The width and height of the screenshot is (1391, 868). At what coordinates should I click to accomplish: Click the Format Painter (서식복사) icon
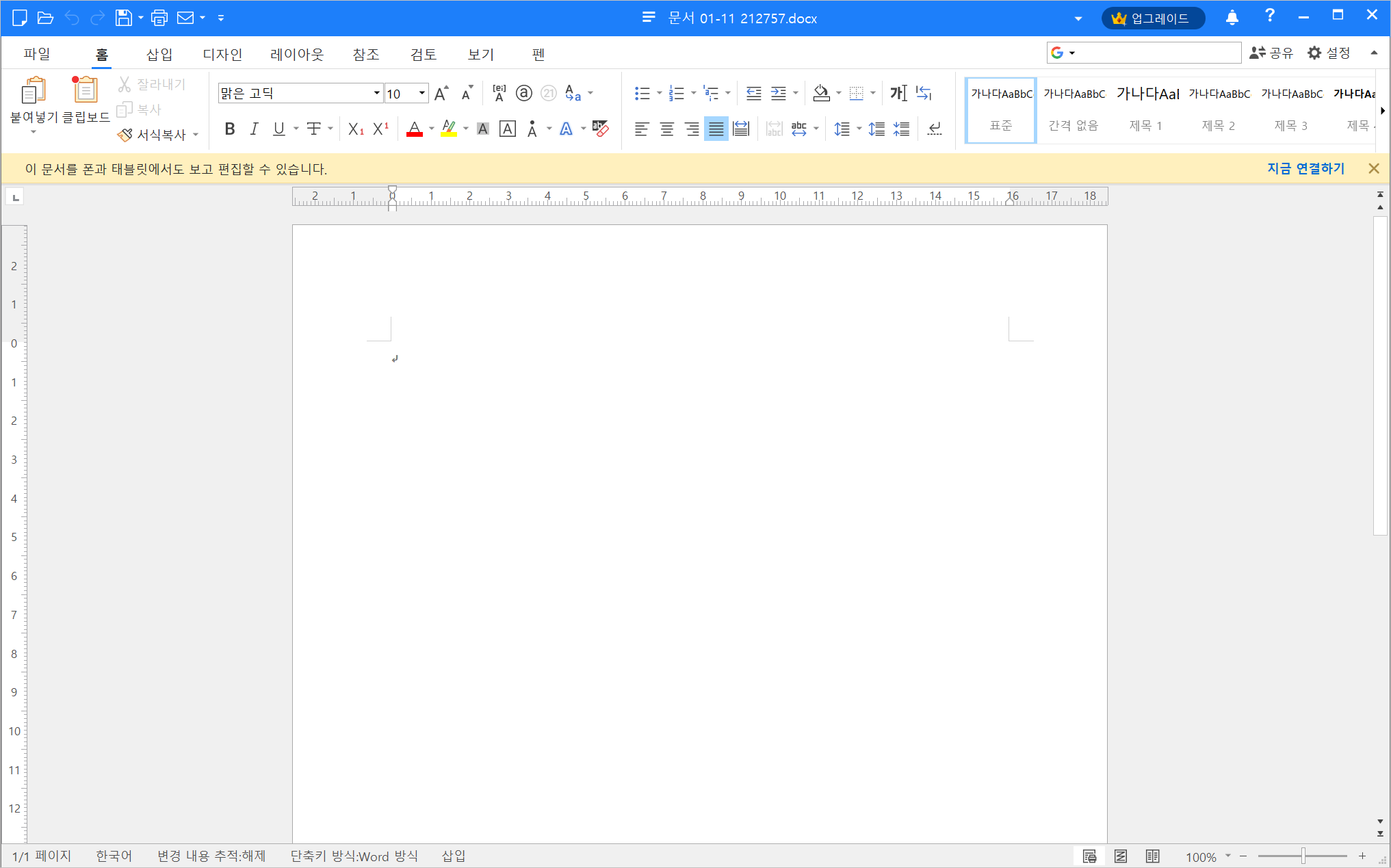tap(125, 135)
